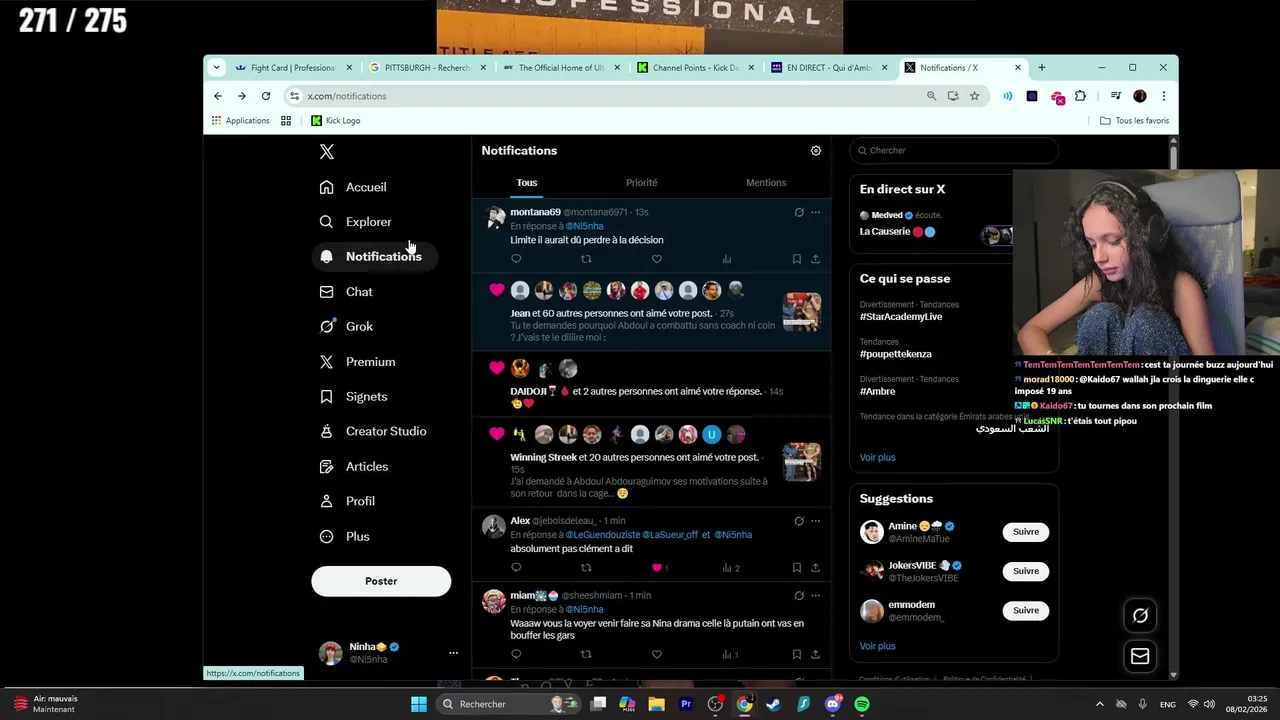Select the Tous tab
This screenshot has height=720, width=1280.
(x=527, y=183)
